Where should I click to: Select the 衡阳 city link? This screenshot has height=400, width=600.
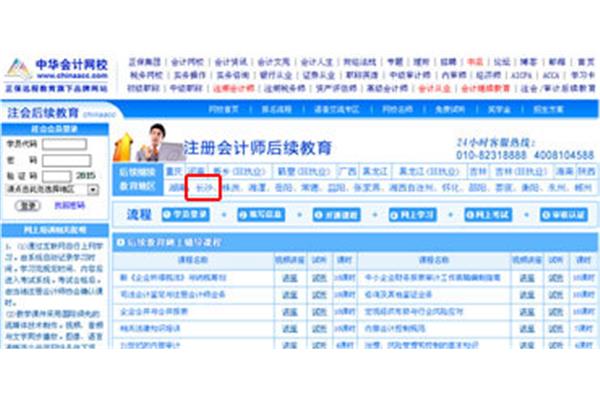tap(530, 188)
